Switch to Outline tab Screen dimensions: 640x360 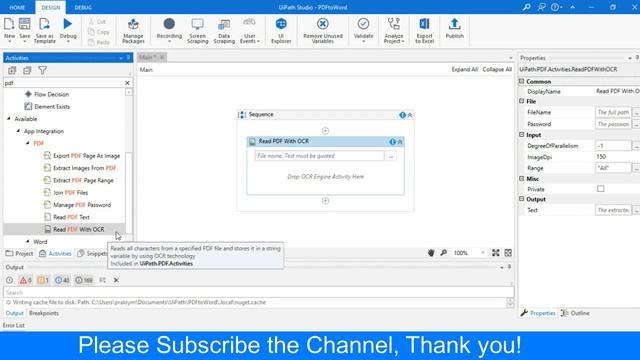pos(576,313)
